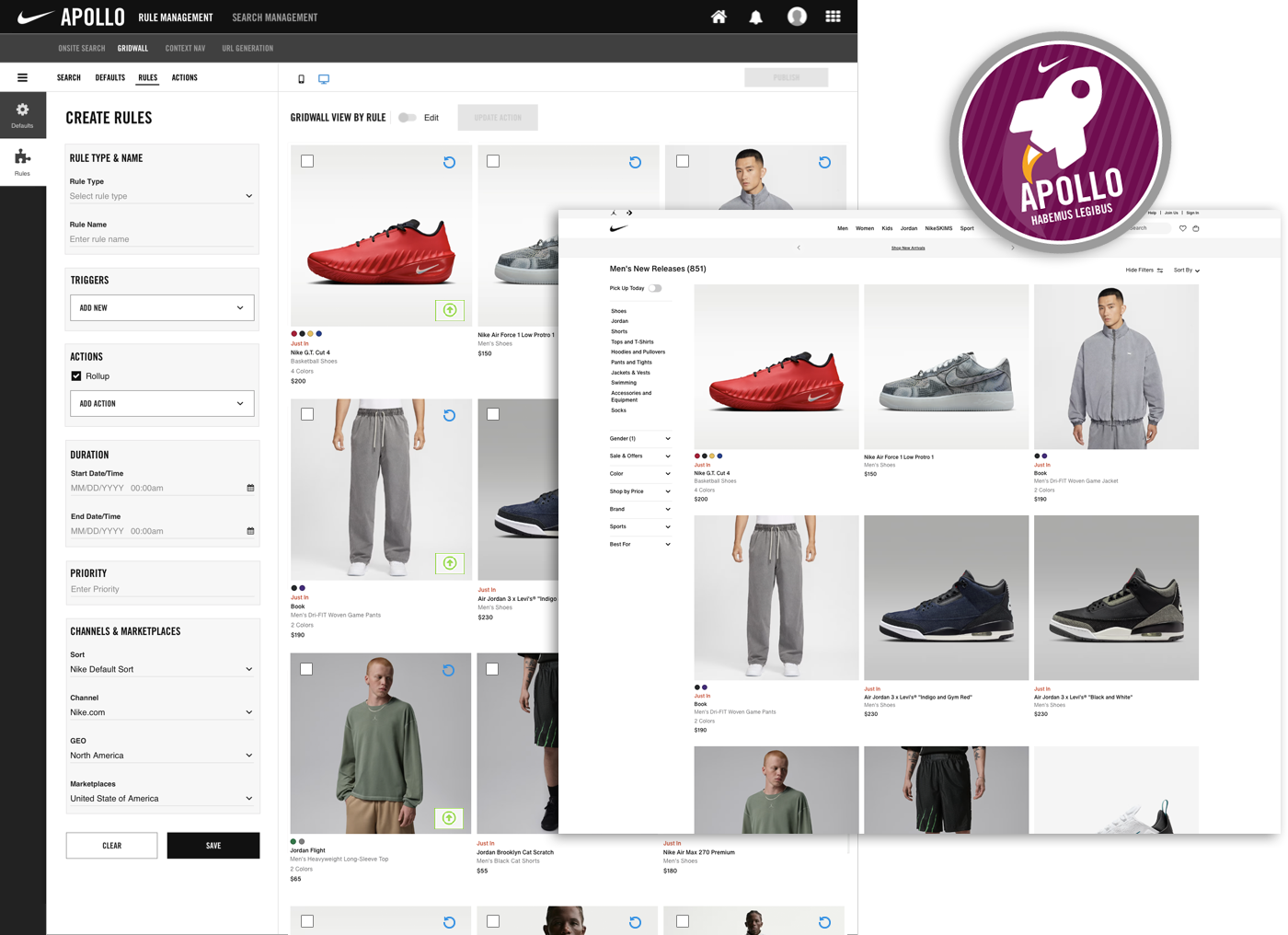
Task: Open the Channel dropdown showing Nike.com
Action: click(162, 711)
